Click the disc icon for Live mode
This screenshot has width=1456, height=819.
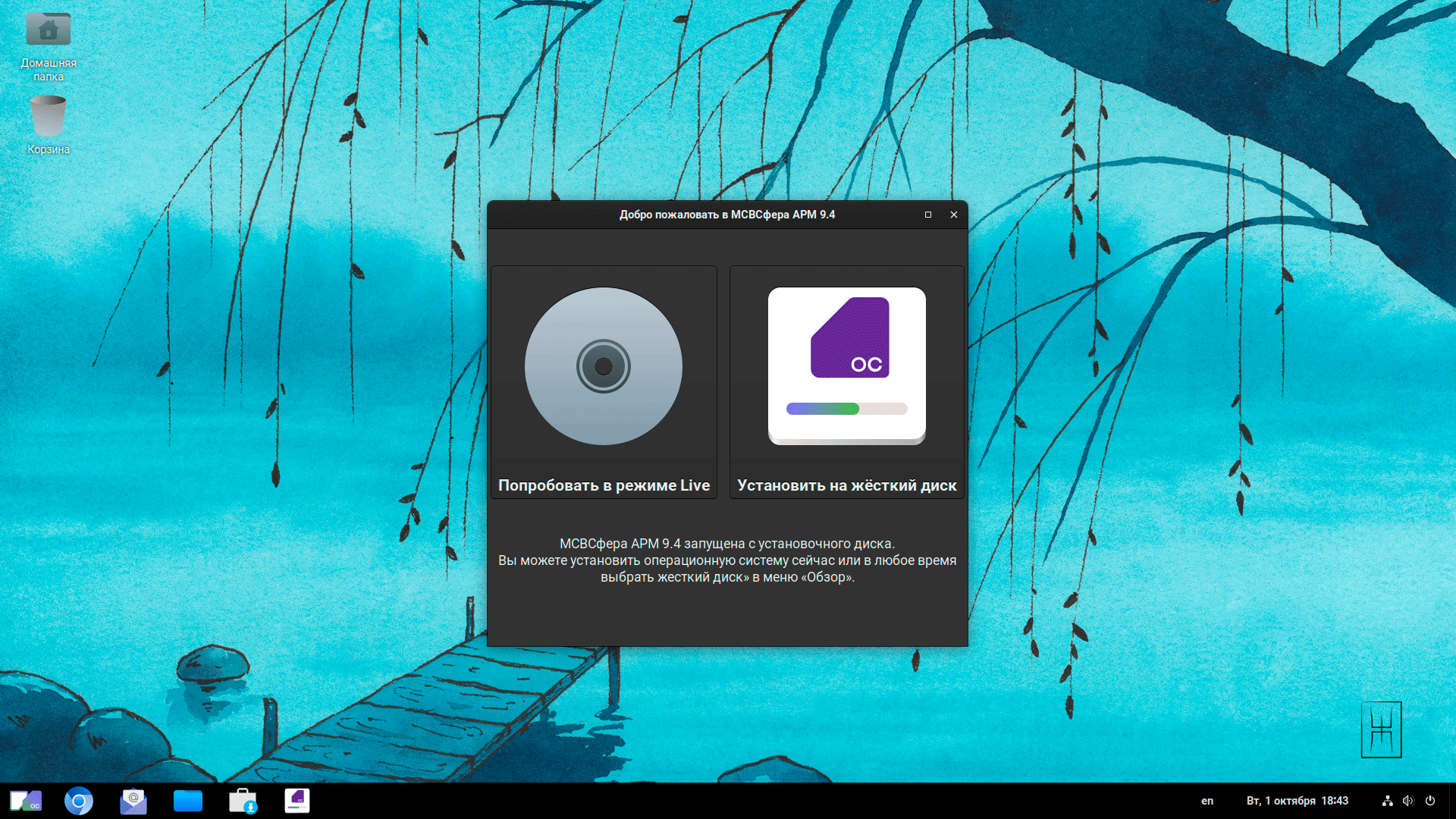tap(604, 366)
